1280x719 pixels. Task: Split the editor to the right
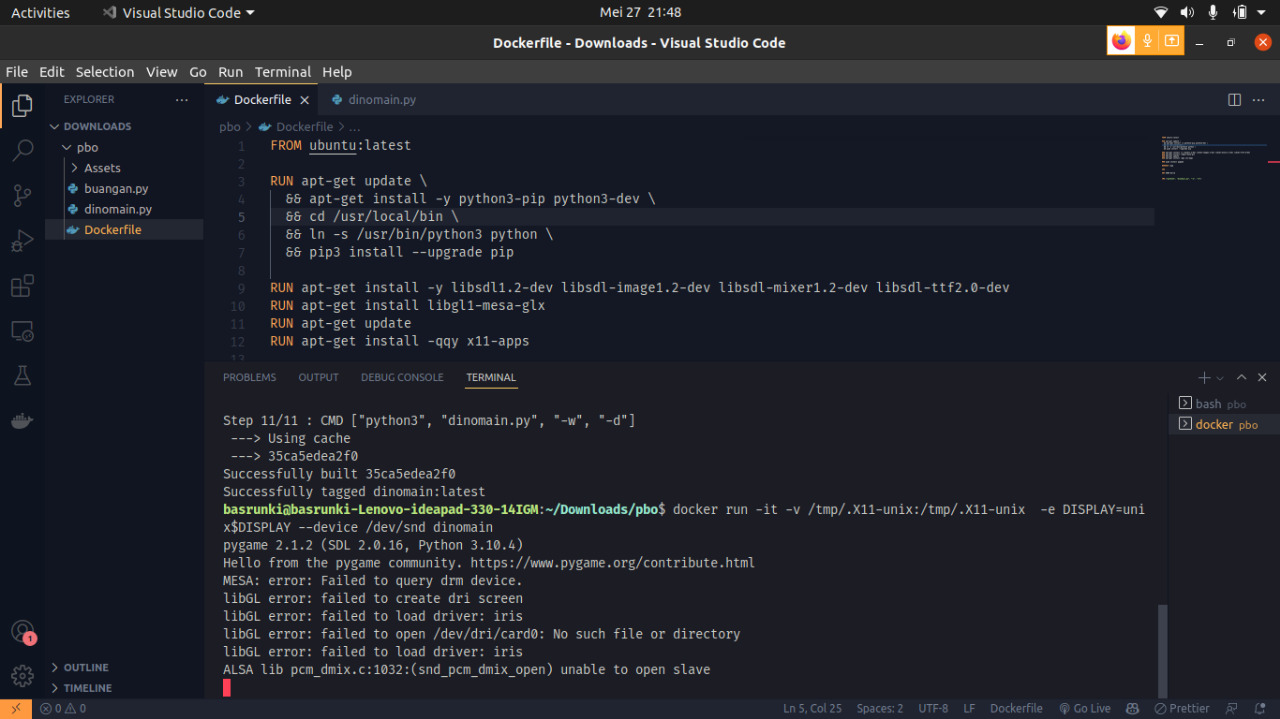[x=1234, y=100]
